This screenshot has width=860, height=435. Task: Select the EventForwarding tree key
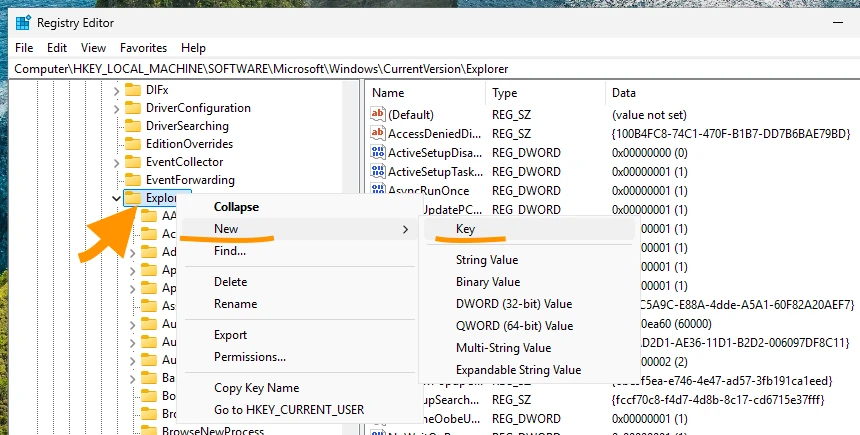190,180
